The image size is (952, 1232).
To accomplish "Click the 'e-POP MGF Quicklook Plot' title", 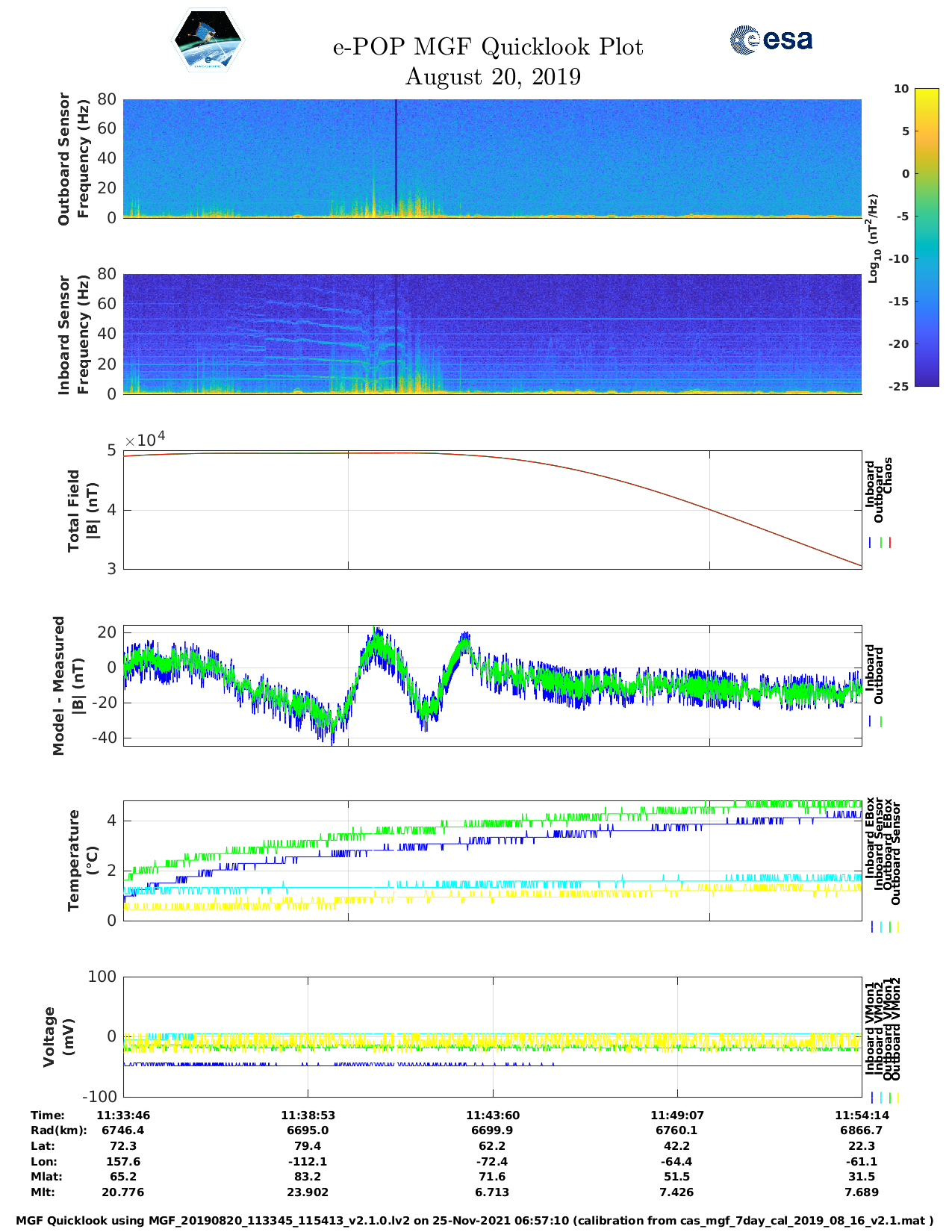I will [x=488, y=47].
